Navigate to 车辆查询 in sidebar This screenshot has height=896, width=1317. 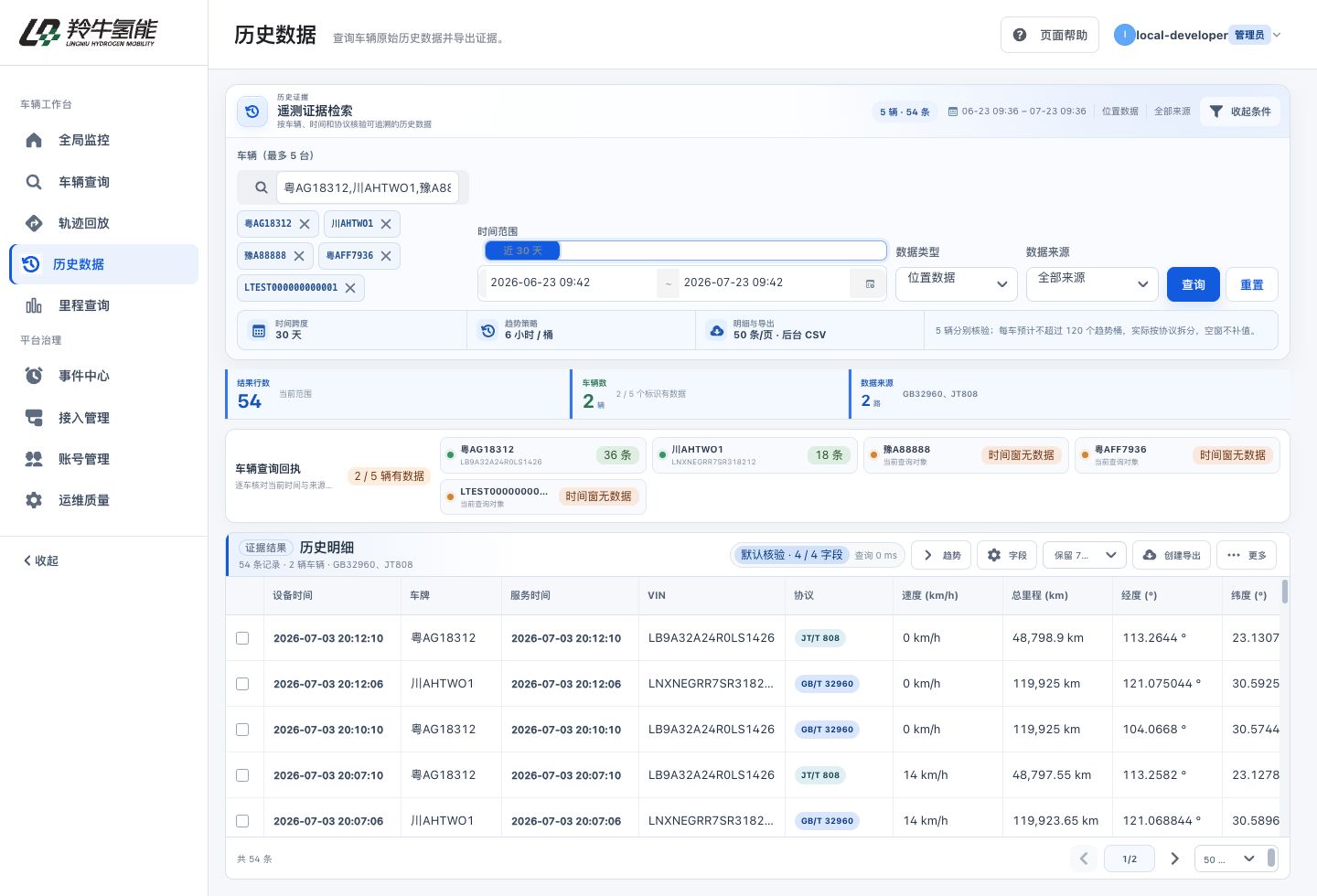point(104,182)
